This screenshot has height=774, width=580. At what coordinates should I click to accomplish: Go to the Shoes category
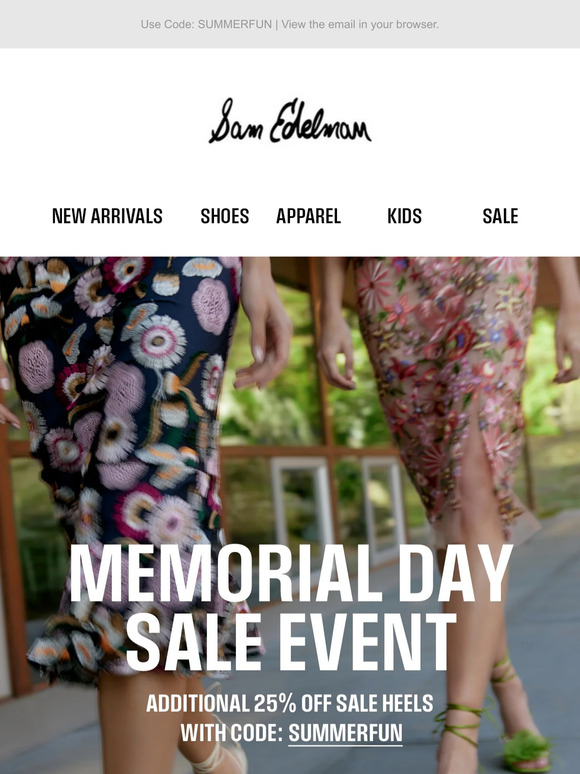225,216
